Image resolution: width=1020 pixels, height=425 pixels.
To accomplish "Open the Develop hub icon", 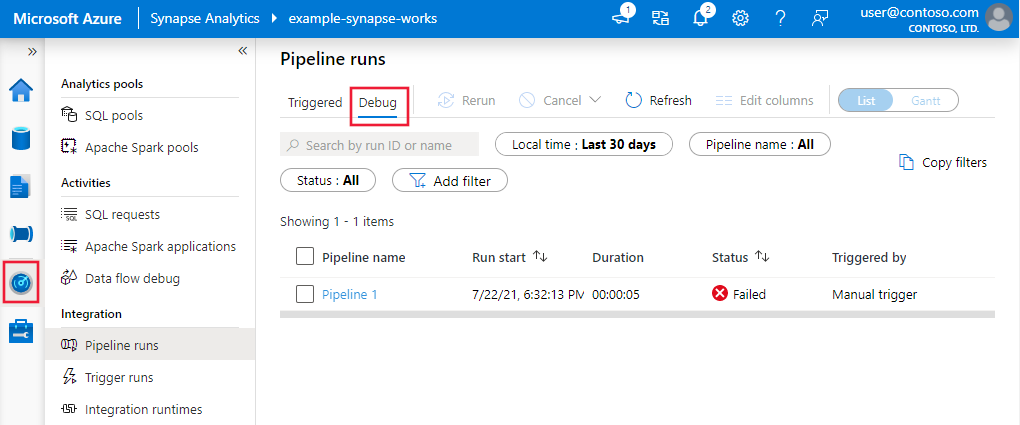I will (21, 186).
